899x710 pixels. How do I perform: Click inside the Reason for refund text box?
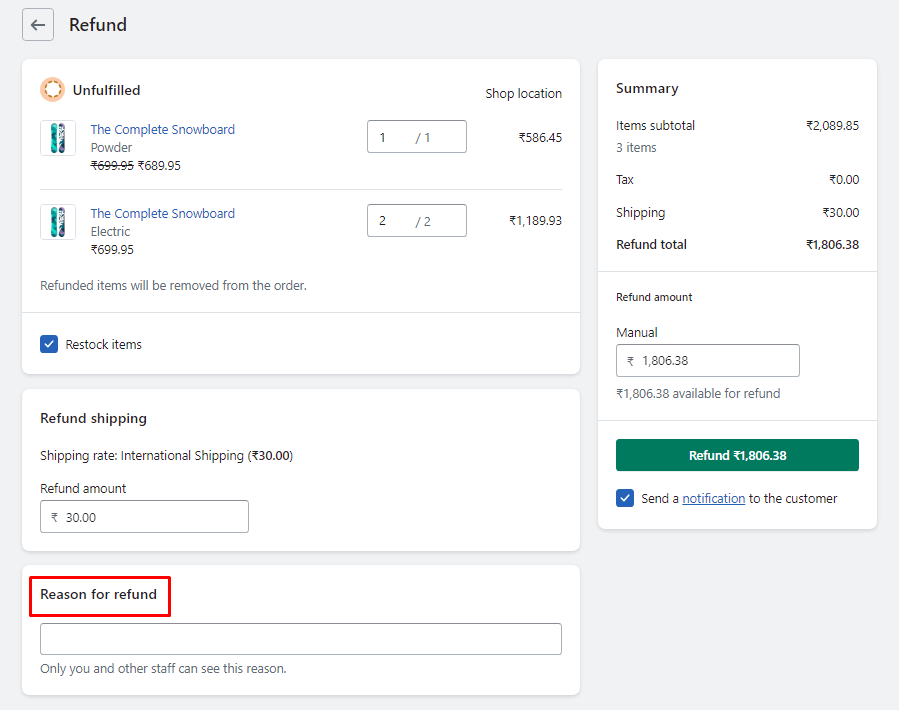(300, 639)
